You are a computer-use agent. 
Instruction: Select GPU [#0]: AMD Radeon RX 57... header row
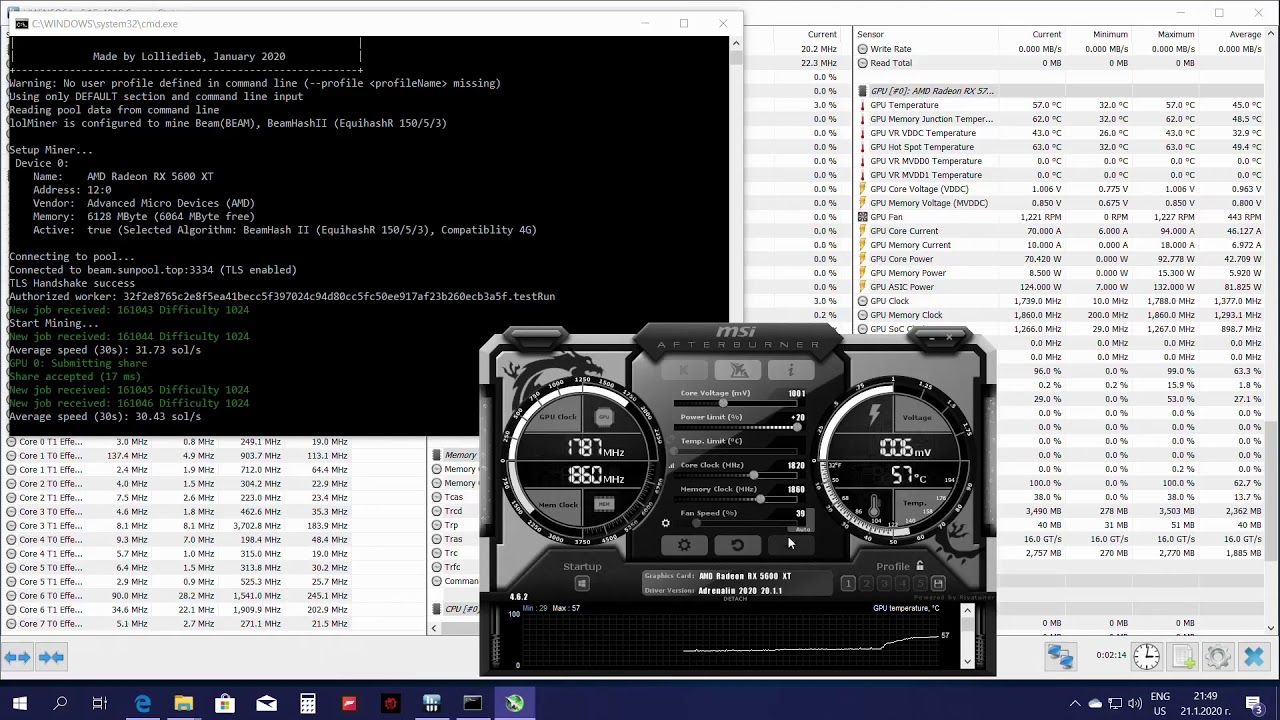[x=1060, y=91]
